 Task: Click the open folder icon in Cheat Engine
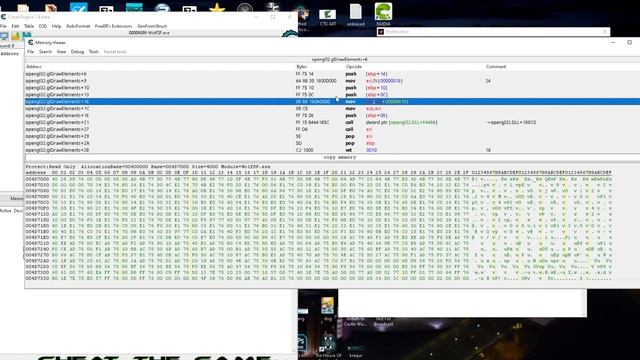click(16, 36)
